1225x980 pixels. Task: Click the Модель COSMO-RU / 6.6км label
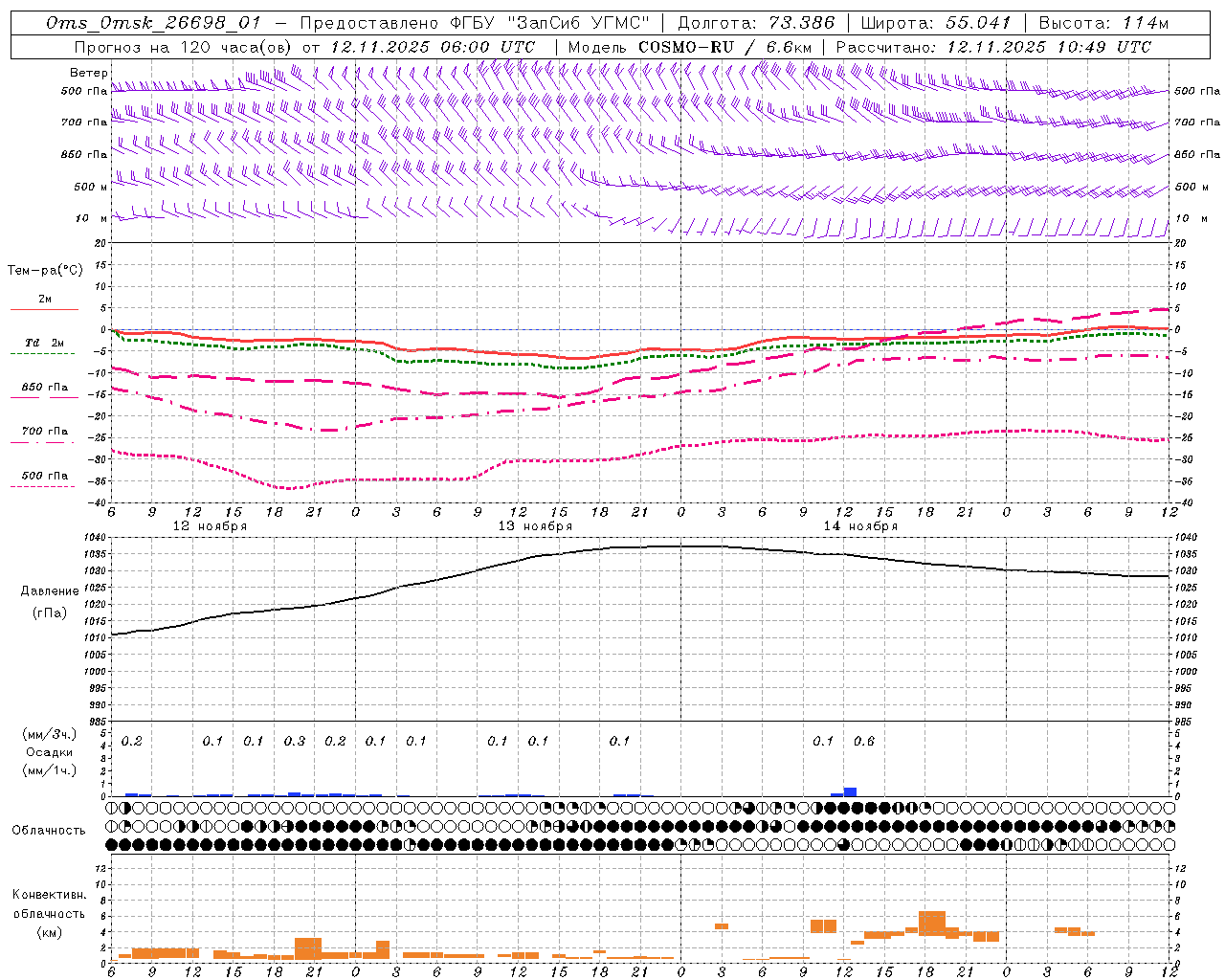click(x=690, y=47)
